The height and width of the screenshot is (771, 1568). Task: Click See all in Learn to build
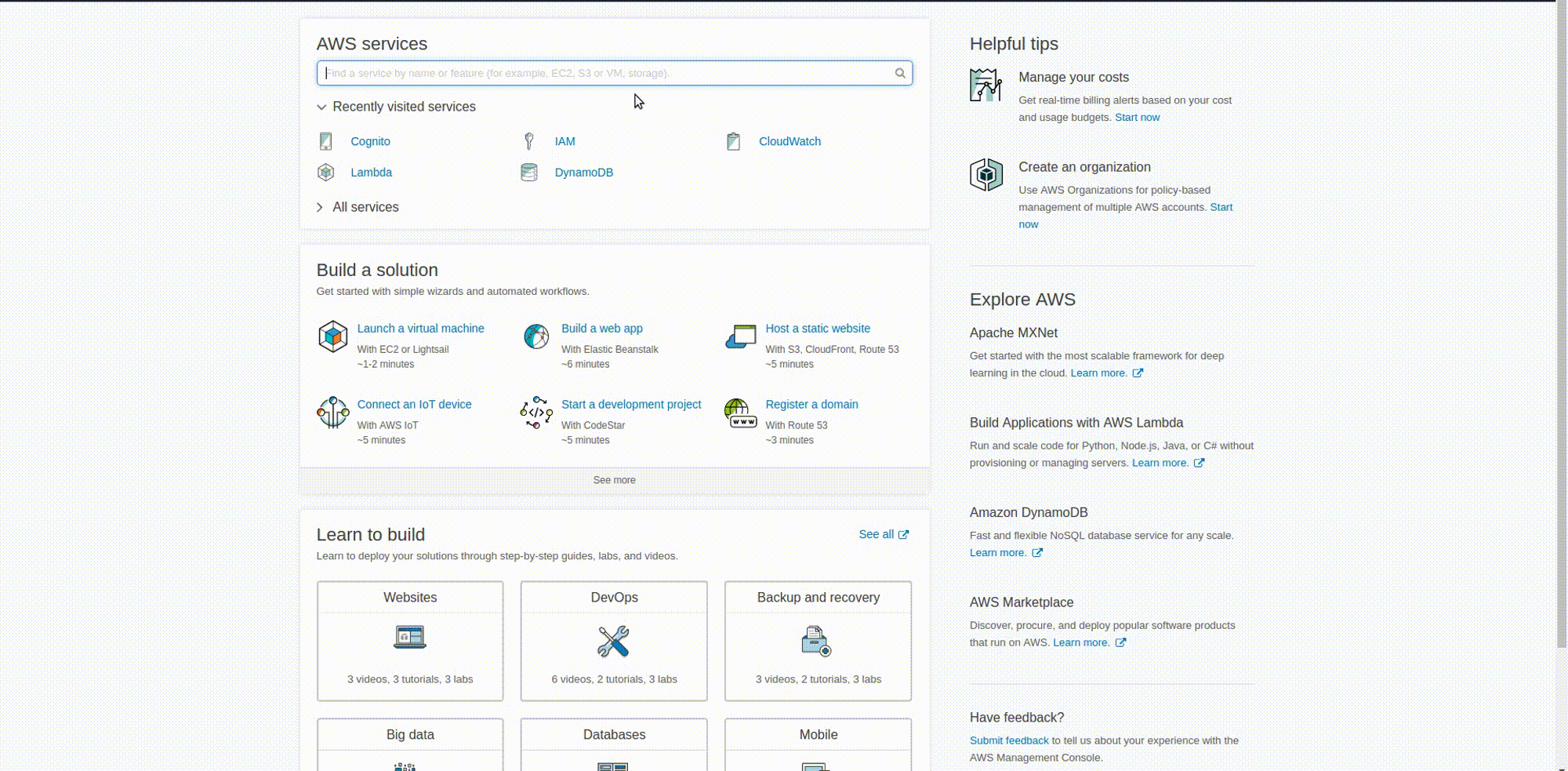coord(876,534)
